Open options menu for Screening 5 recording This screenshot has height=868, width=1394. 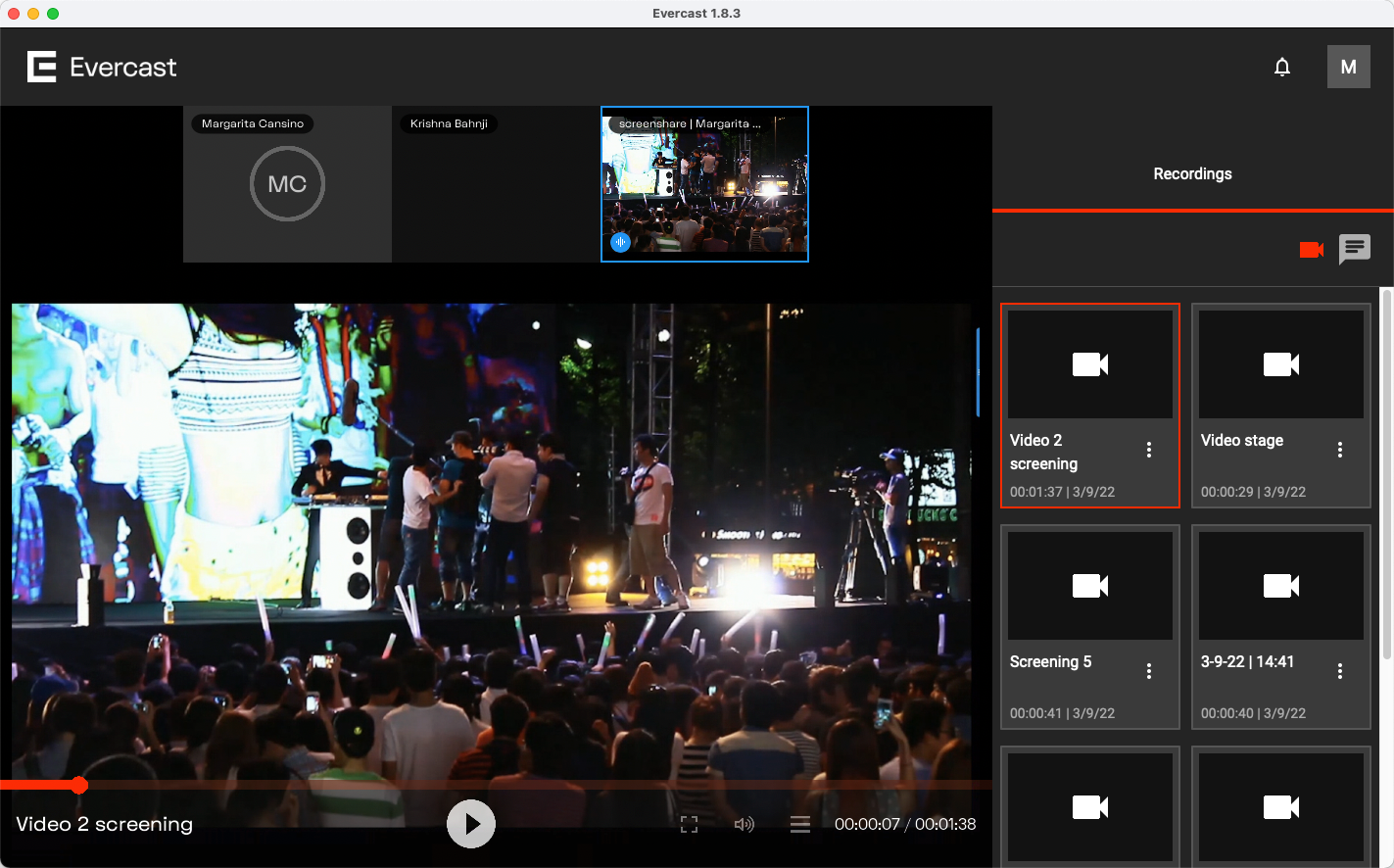pyautogui.click(x=1149, y=671)
